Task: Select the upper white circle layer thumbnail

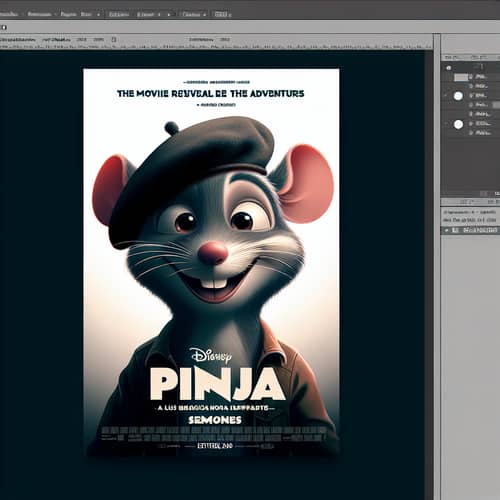Action: click(x=458, y=96)
